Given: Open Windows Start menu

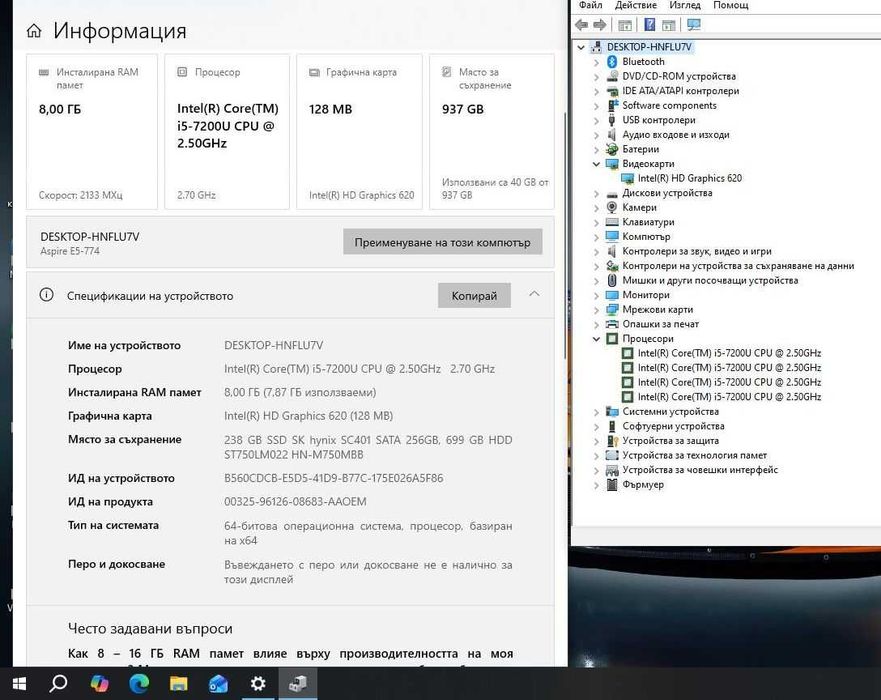Looking at the screenshot, I should click(x=19, y=683).
